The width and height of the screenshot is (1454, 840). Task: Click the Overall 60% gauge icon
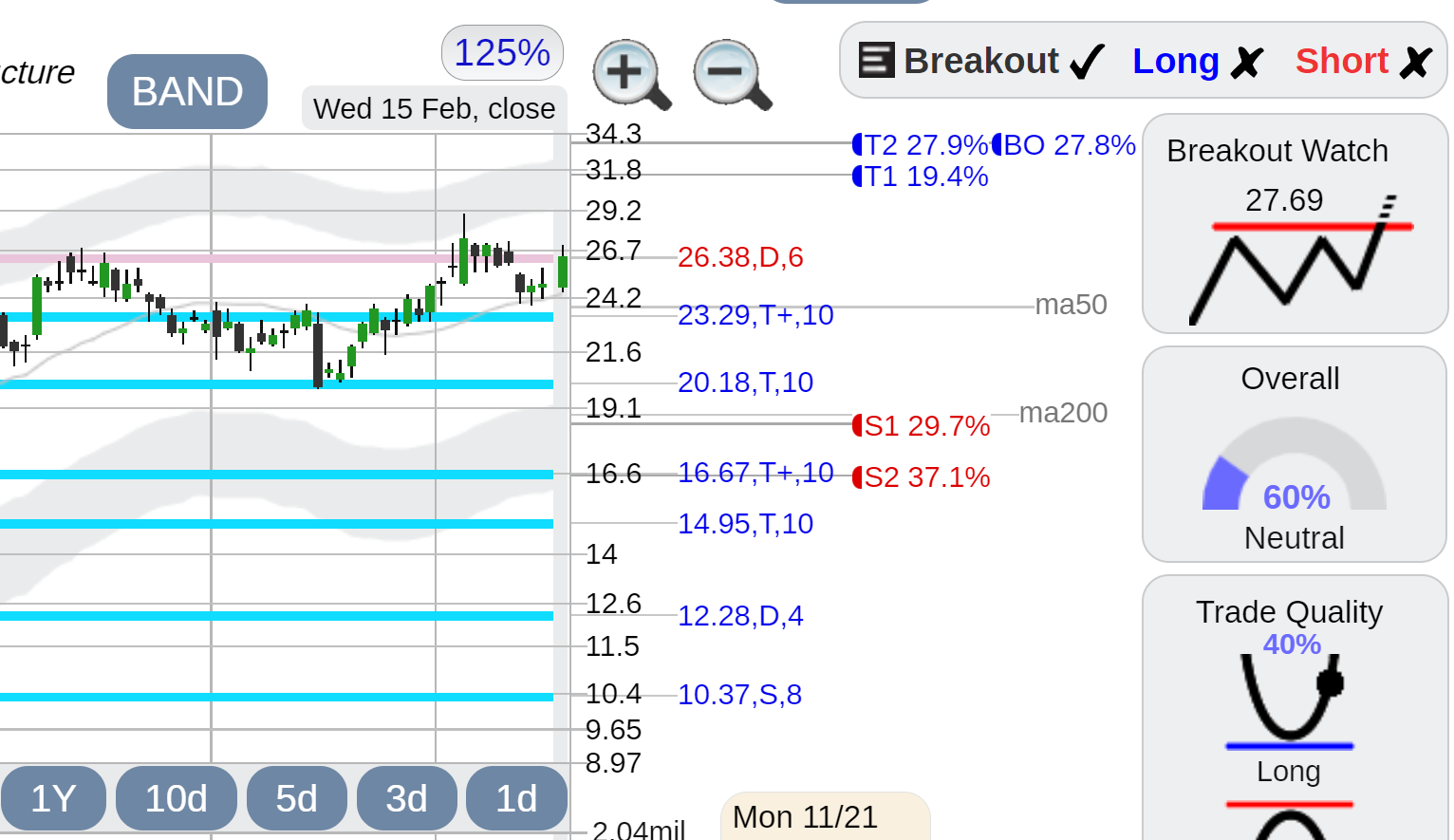pos(1295,465)
